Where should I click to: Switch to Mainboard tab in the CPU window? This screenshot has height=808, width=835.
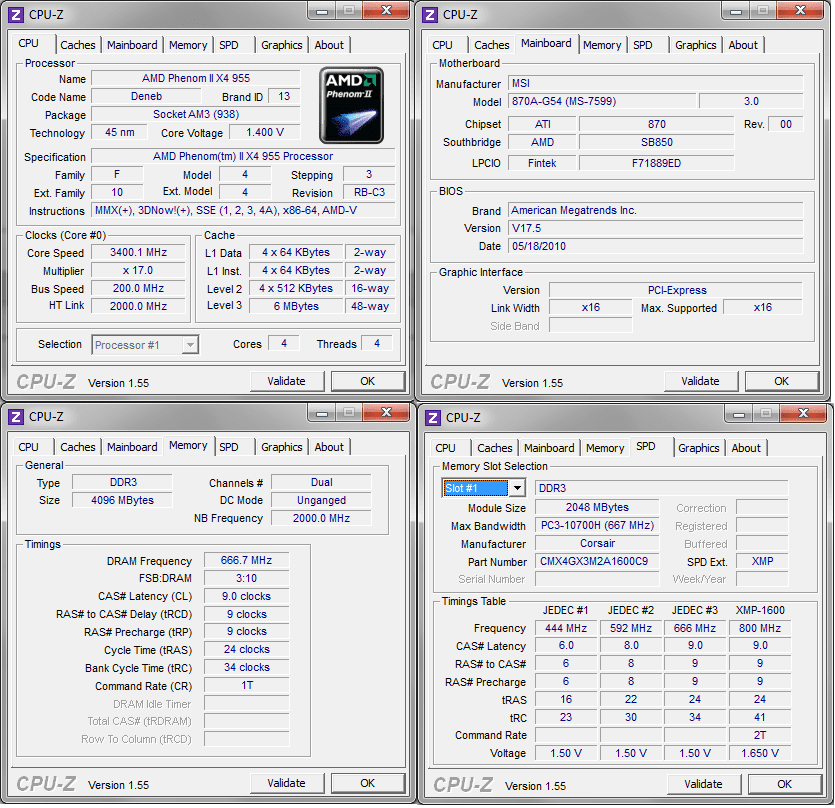pos(132,45)
